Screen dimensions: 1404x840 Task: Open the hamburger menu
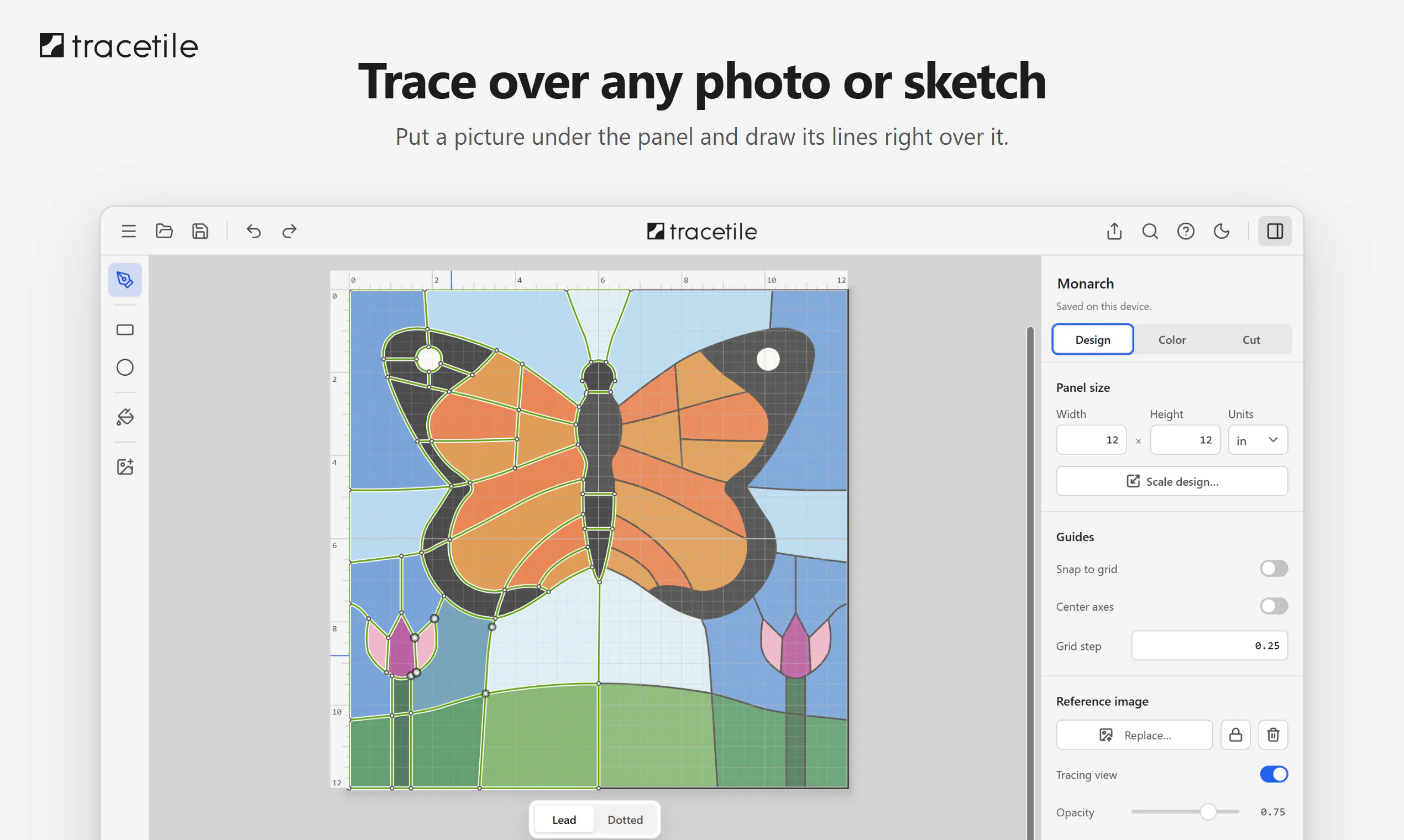(x=128, y=231)
